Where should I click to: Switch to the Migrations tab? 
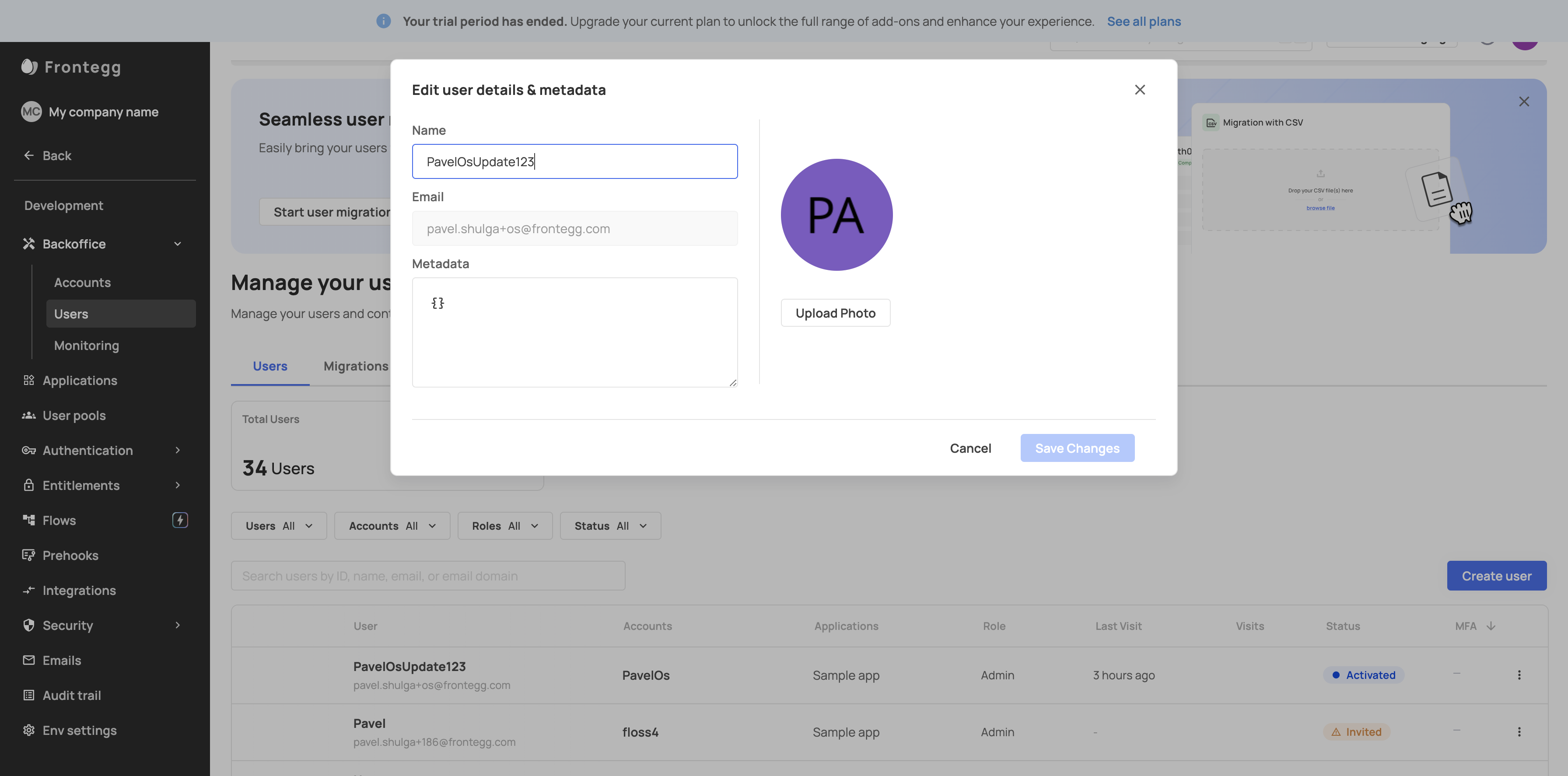point(356,366)
